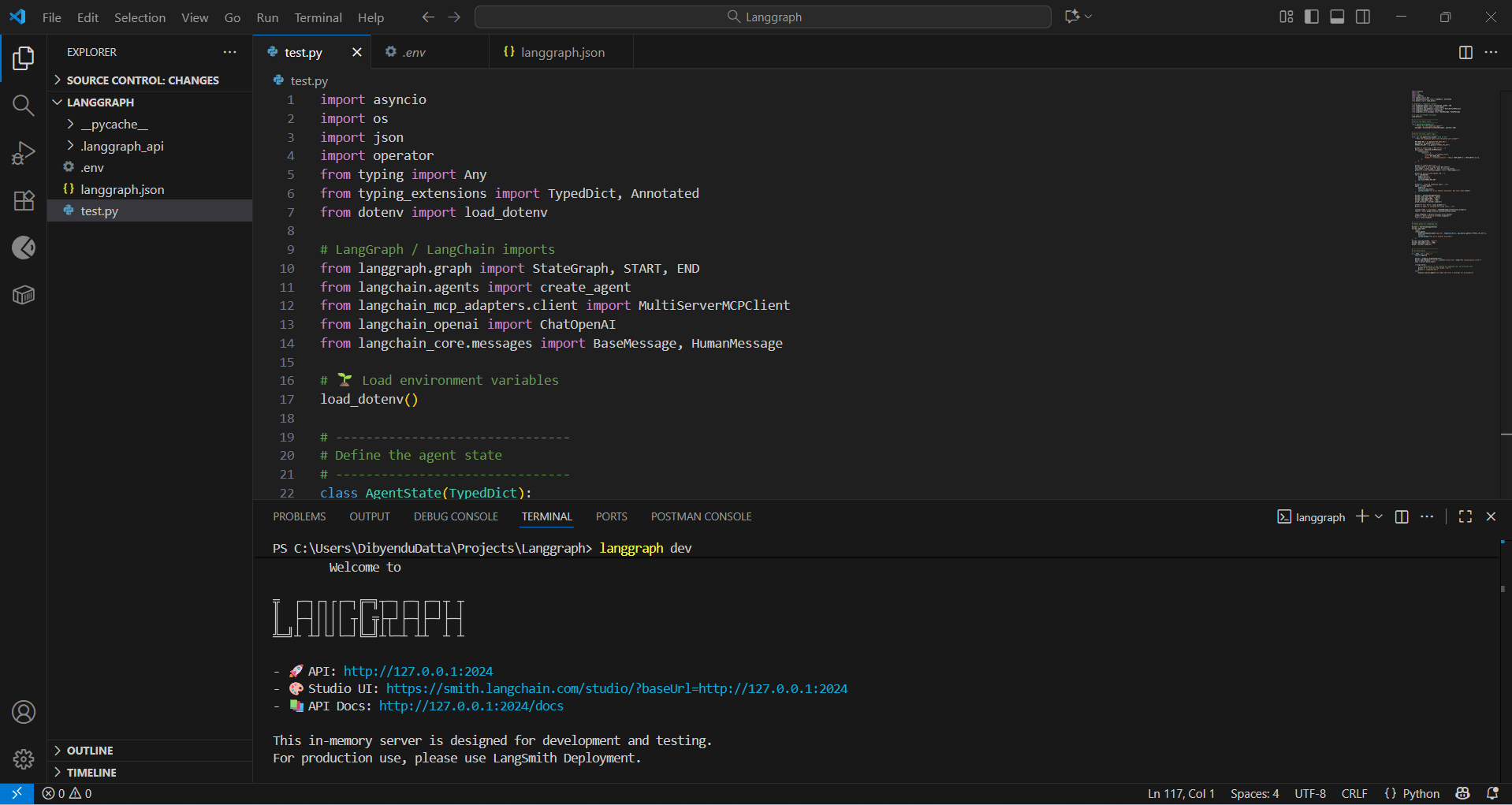Open the Studio UI link in terminal
The width and height of the screenshot is (1512, 805).
(616, 688)
